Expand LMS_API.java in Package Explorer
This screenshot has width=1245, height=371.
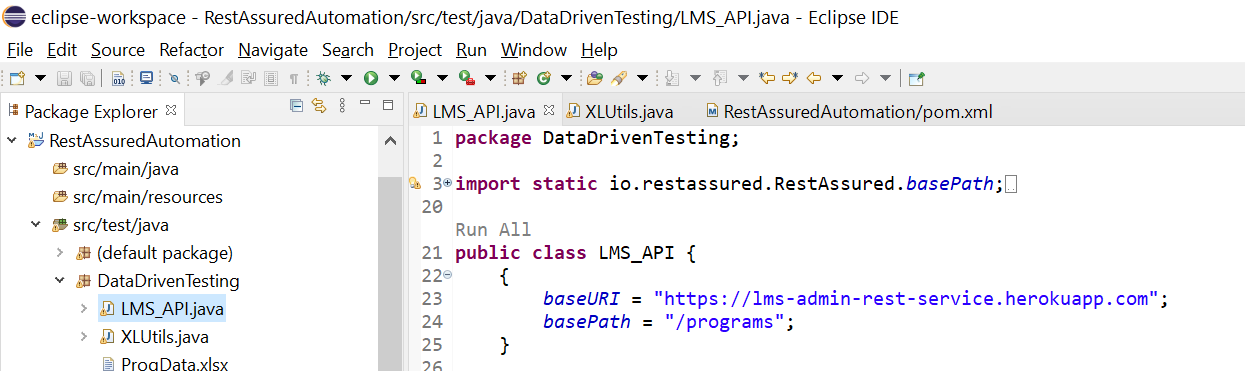[x=84, y=309]
